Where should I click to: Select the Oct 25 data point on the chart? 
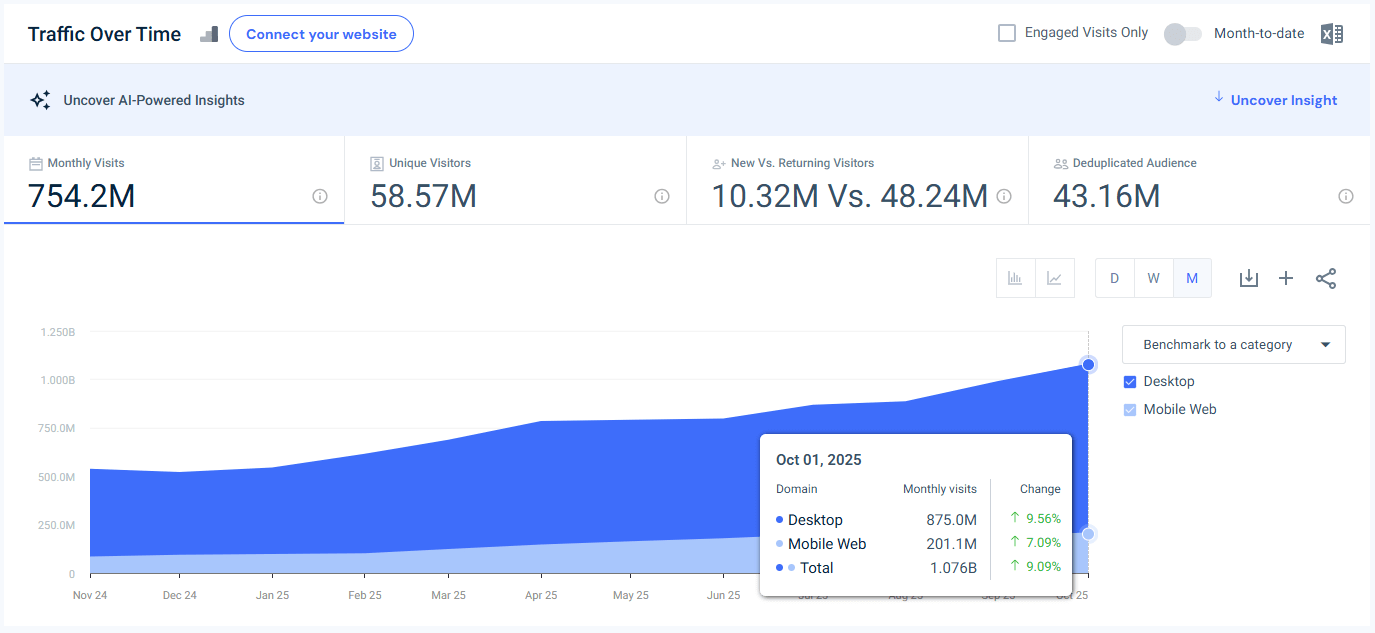1088,365
